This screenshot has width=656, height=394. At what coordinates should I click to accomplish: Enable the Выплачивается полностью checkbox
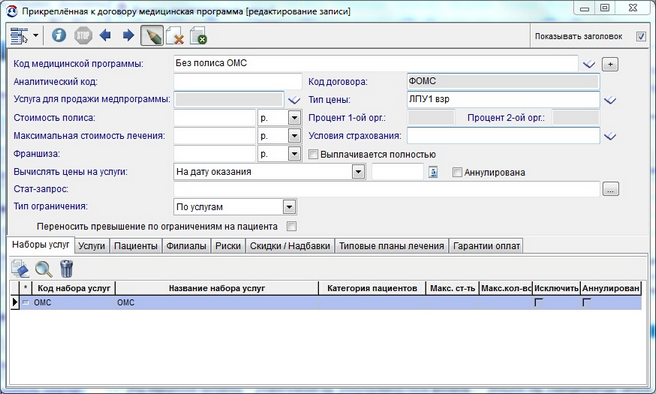pyautogui.click(x=313, y=154)
